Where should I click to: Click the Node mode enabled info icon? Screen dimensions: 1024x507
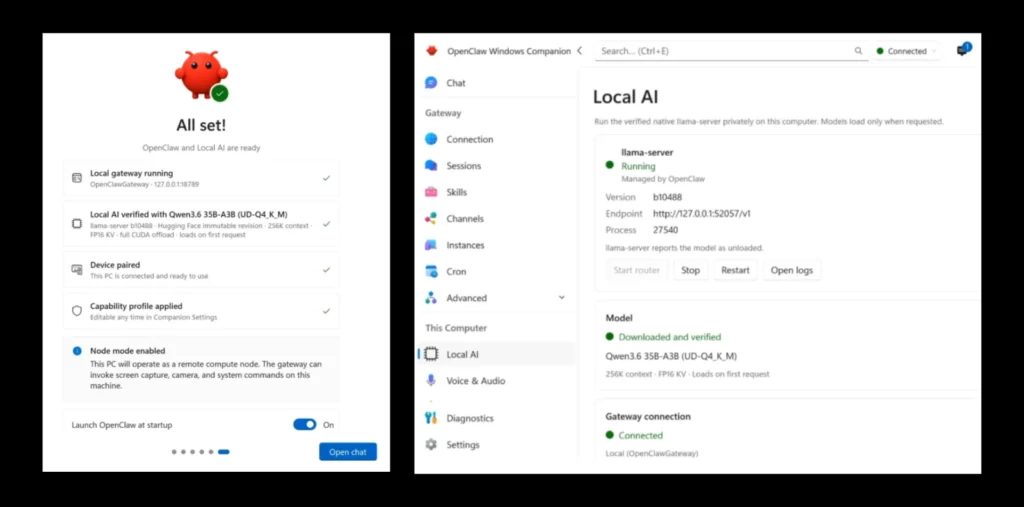77,351
